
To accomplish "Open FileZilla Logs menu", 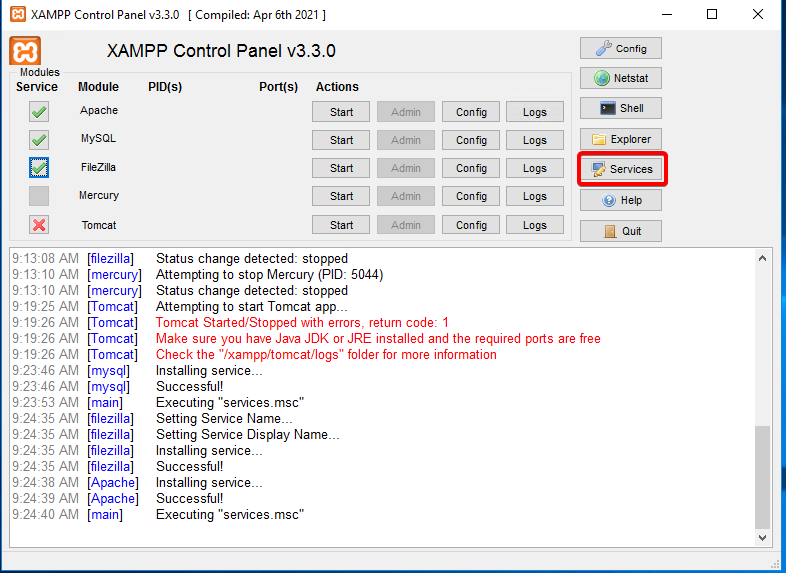I will [x=535, y=168].
